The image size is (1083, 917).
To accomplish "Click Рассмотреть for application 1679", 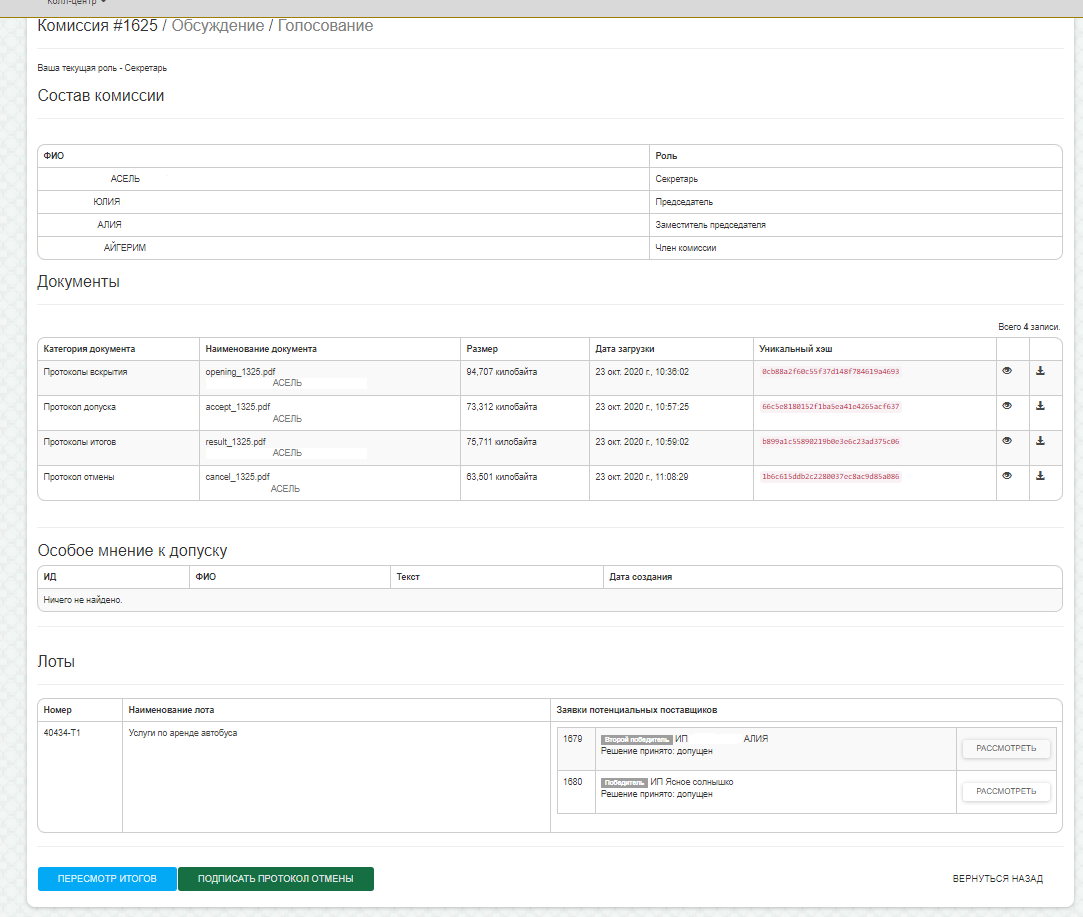I will [x=1006, y=749].
